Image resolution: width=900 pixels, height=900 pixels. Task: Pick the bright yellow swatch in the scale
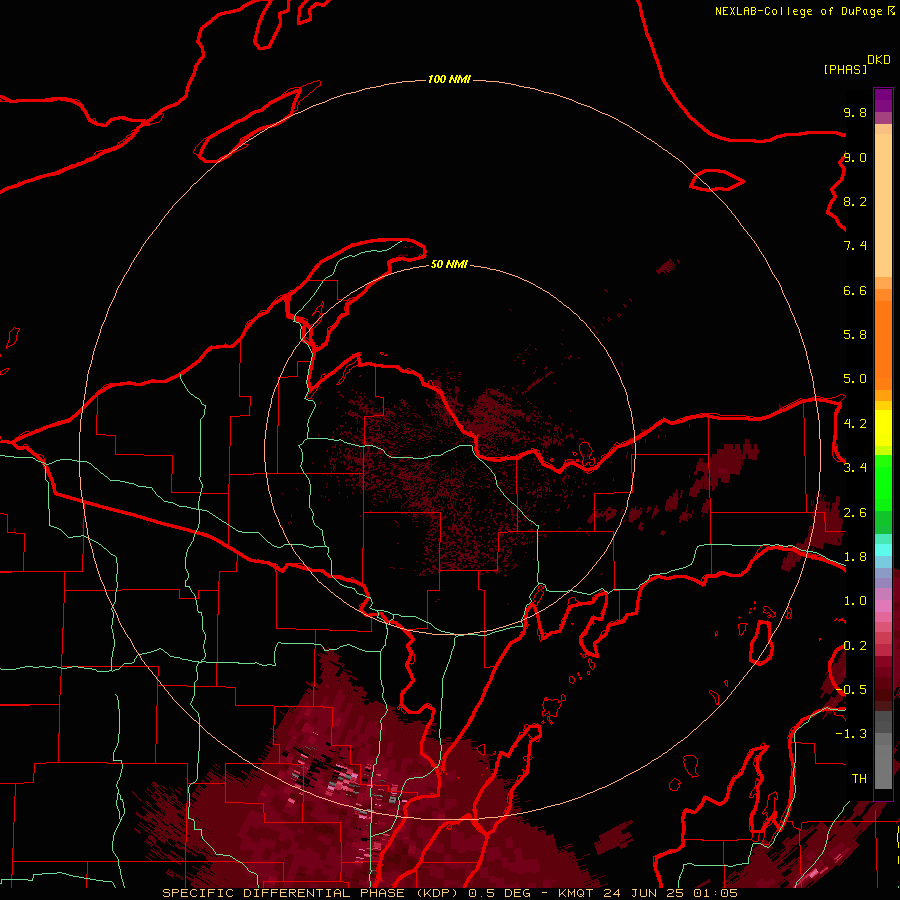coord(883,428)
